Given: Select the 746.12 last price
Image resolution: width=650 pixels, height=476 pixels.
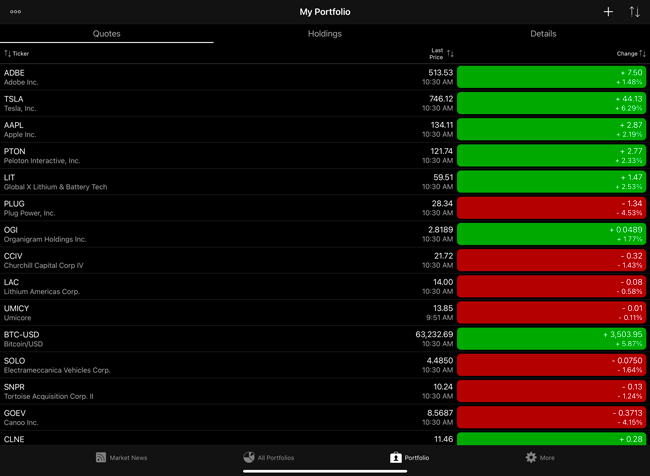Looking at the screenshot, I should click(x=441, y=99).
